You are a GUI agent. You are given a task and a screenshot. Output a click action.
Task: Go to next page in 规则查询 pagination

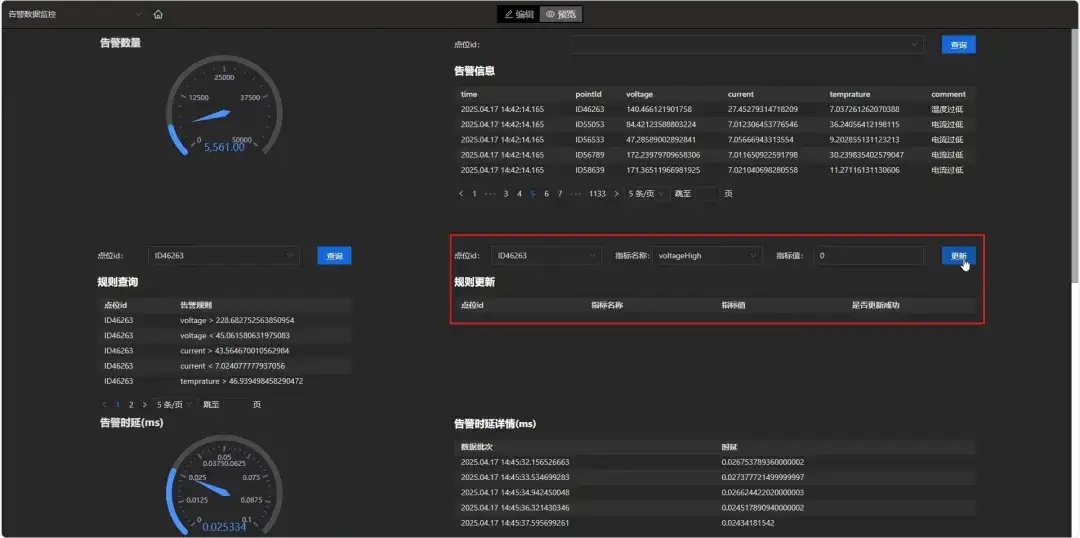[145, 404]
